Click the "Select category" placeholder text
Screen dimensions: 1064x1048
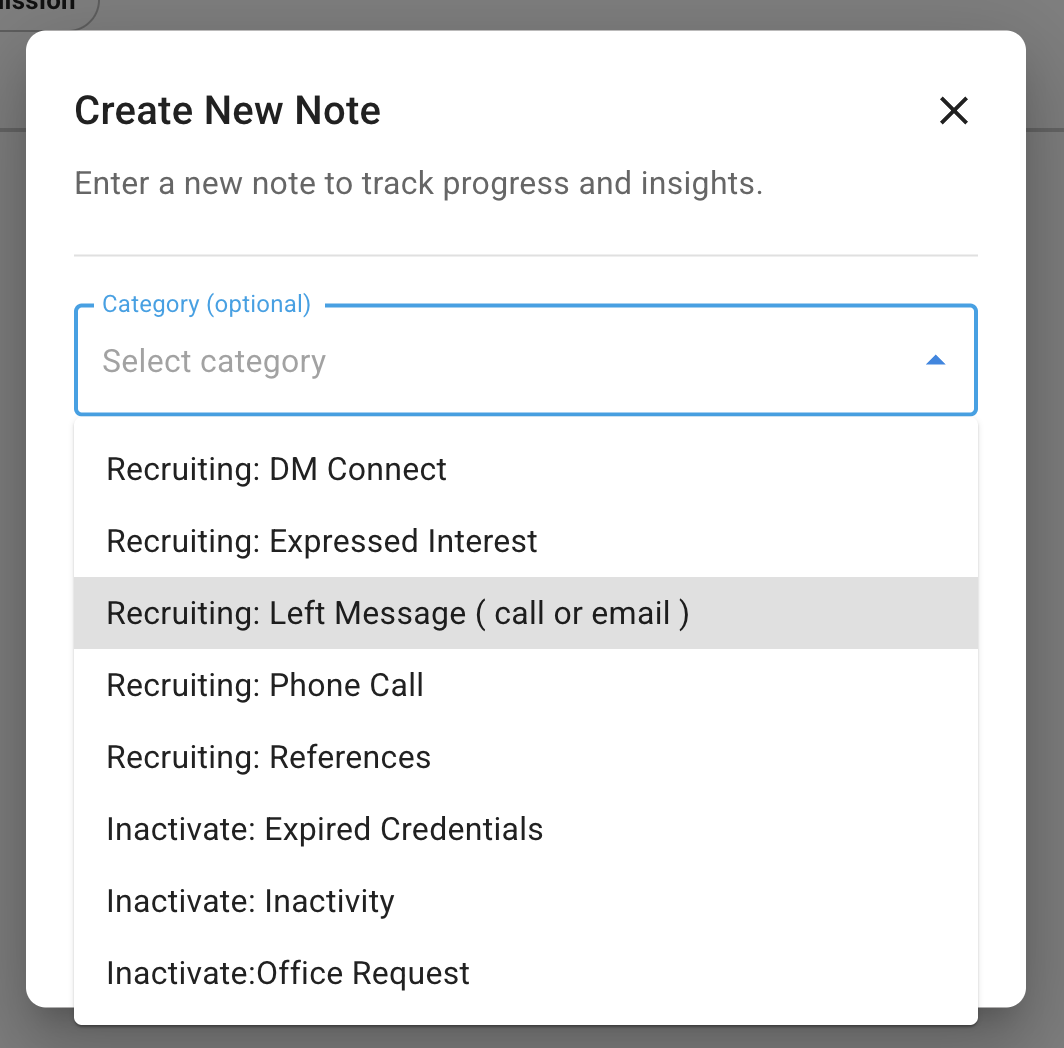point(214,361)
